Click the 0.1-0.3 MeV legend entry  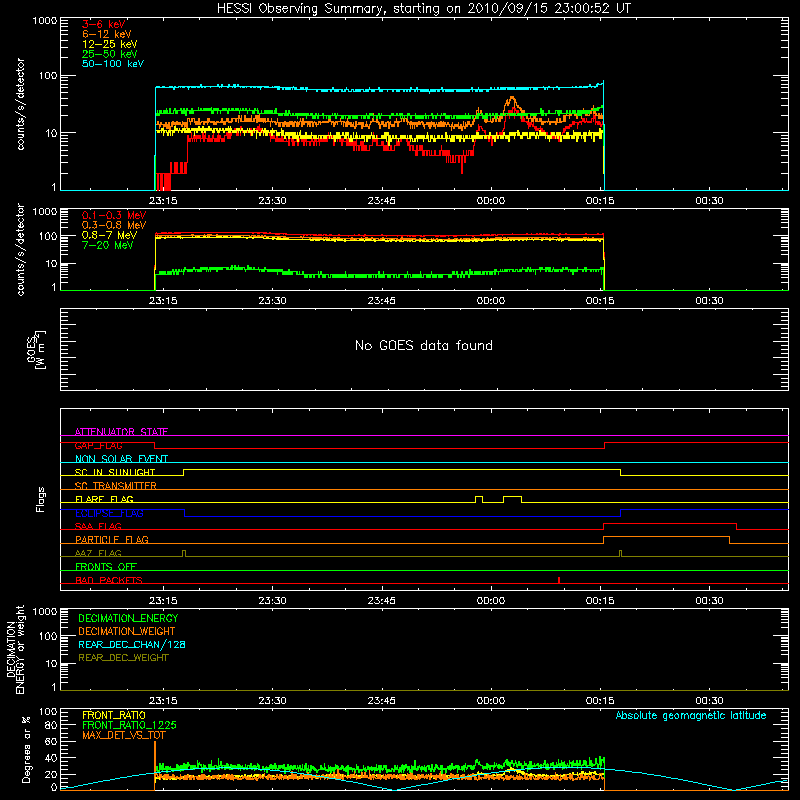pos(114,215)
